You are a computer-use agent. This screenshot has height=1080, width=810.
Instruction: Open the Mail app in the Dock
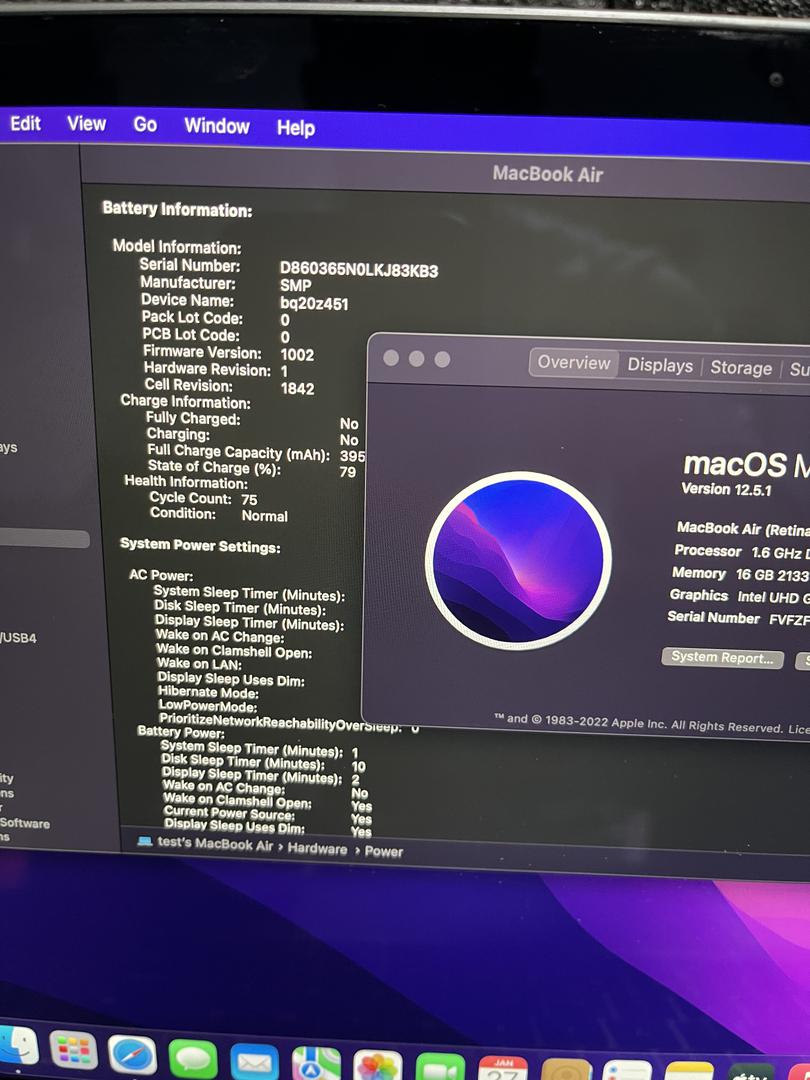[254, 1062]
